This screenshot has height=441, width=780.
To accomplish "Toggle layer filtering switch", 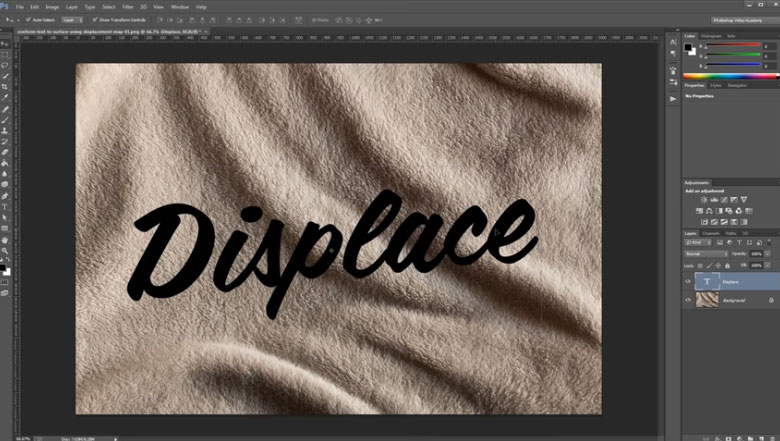I will point(769,243).
